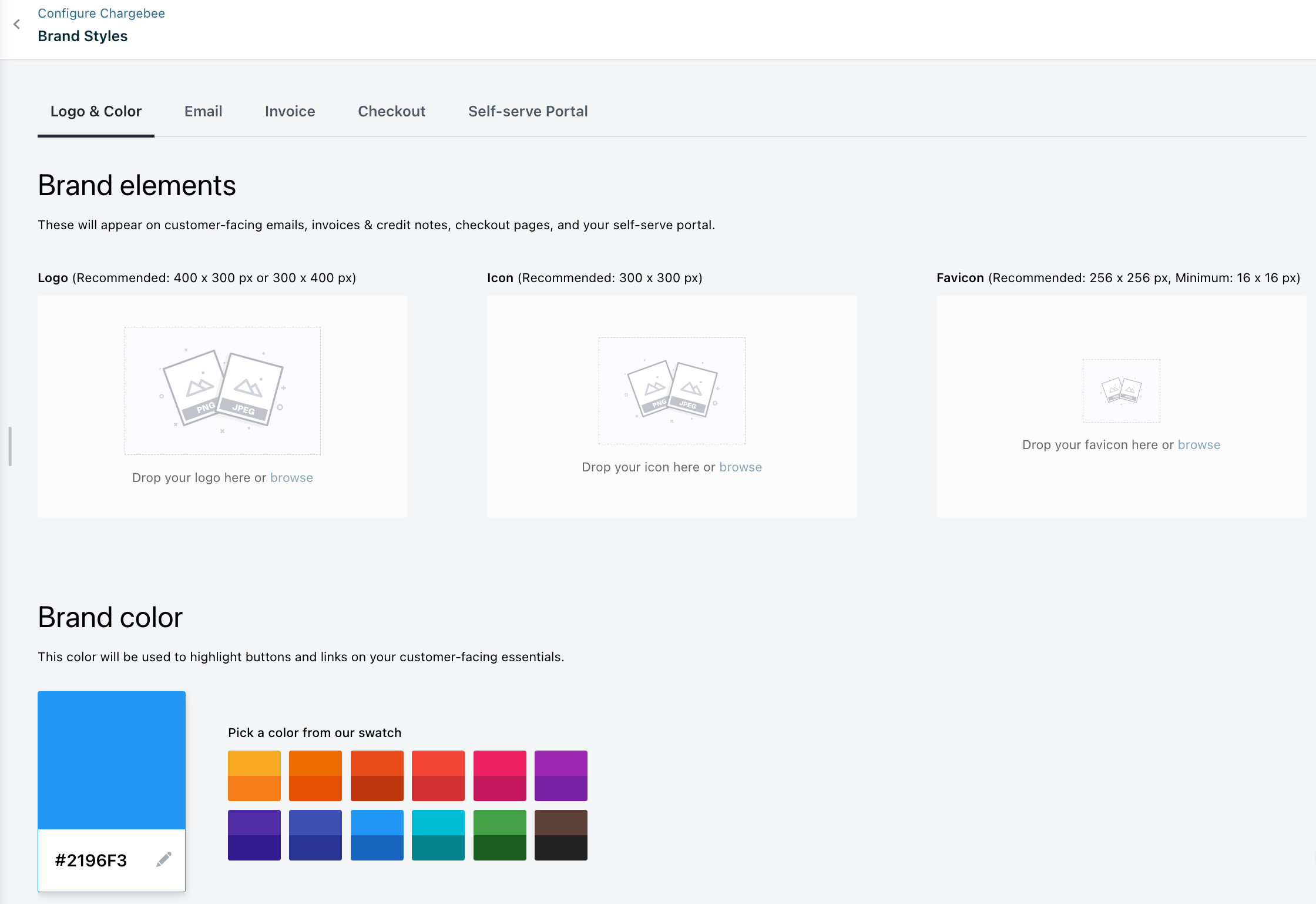Go back using the left chevron arrow
Screen dimensions: 1316x904
[16, 24]
